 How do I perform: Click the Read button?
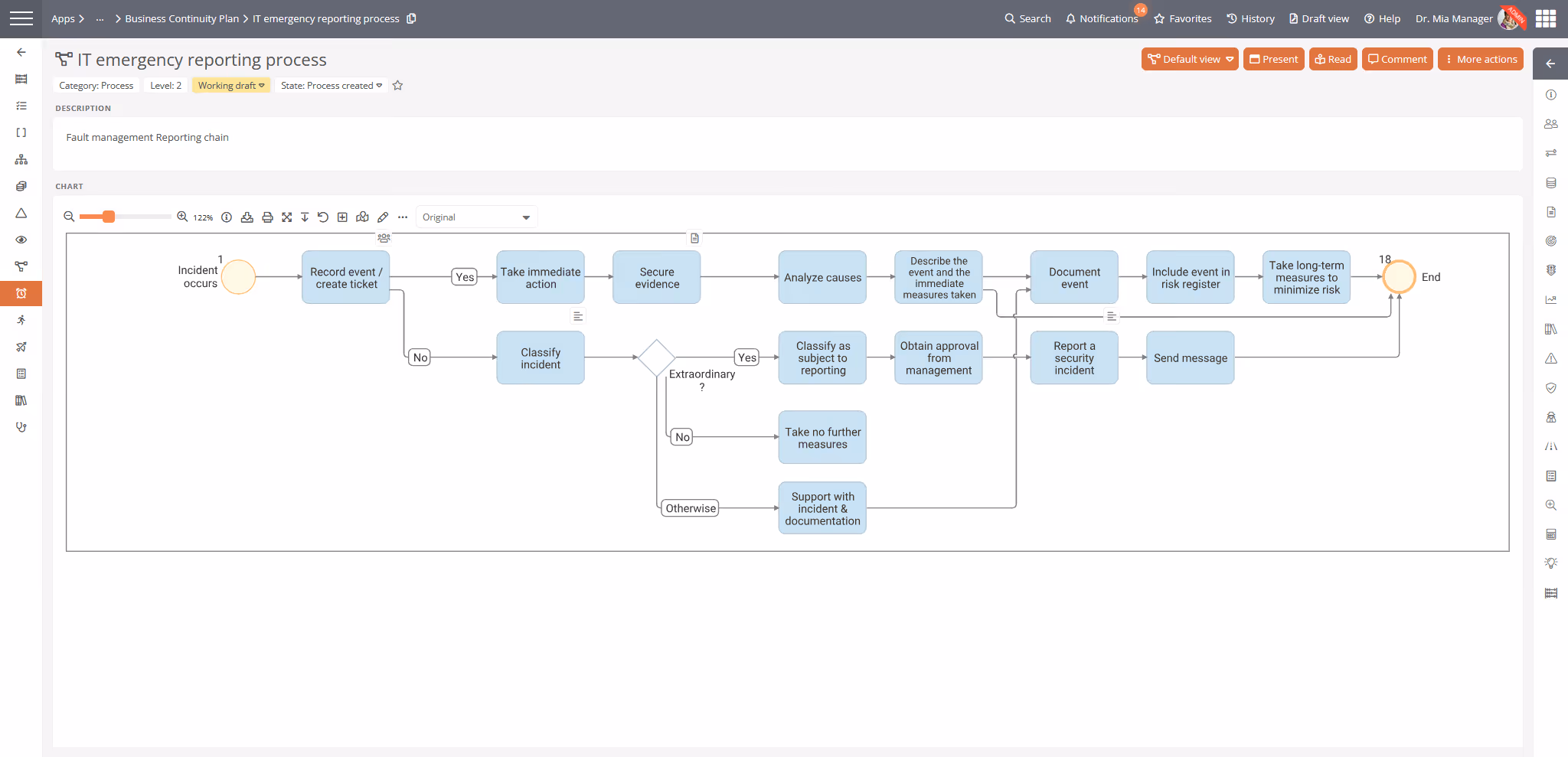pyautogui.click(x=1333, y=59)
